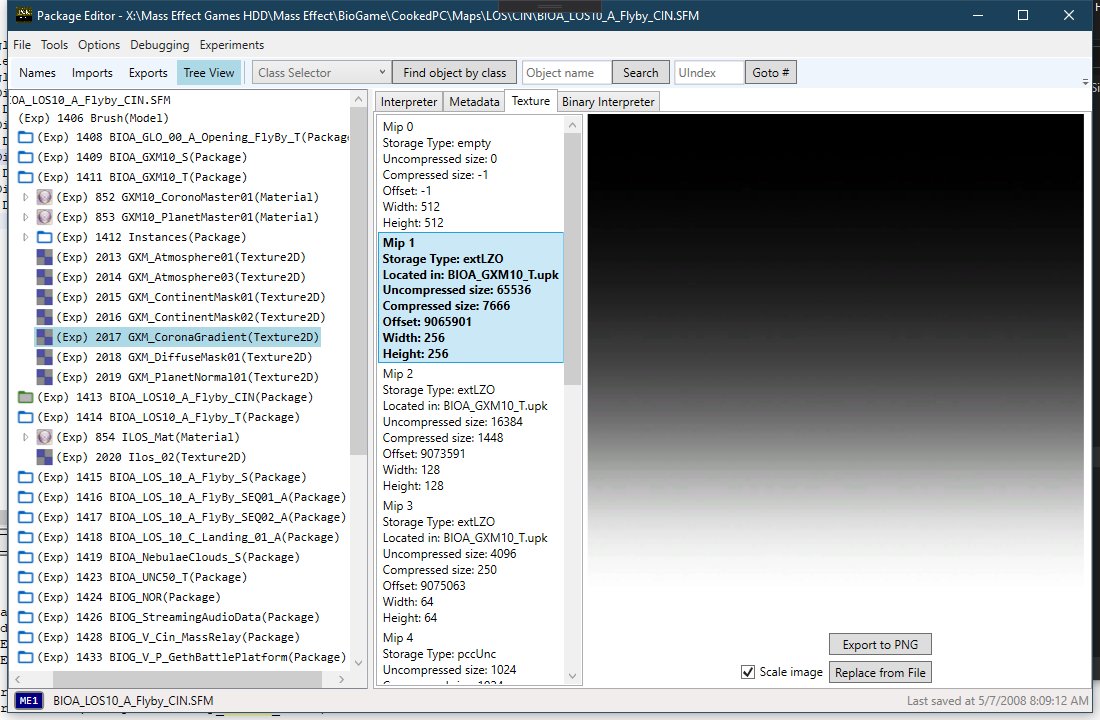Click the ME1 game badge in status bar
This screenshot has height=720, width=1100.
29,700
